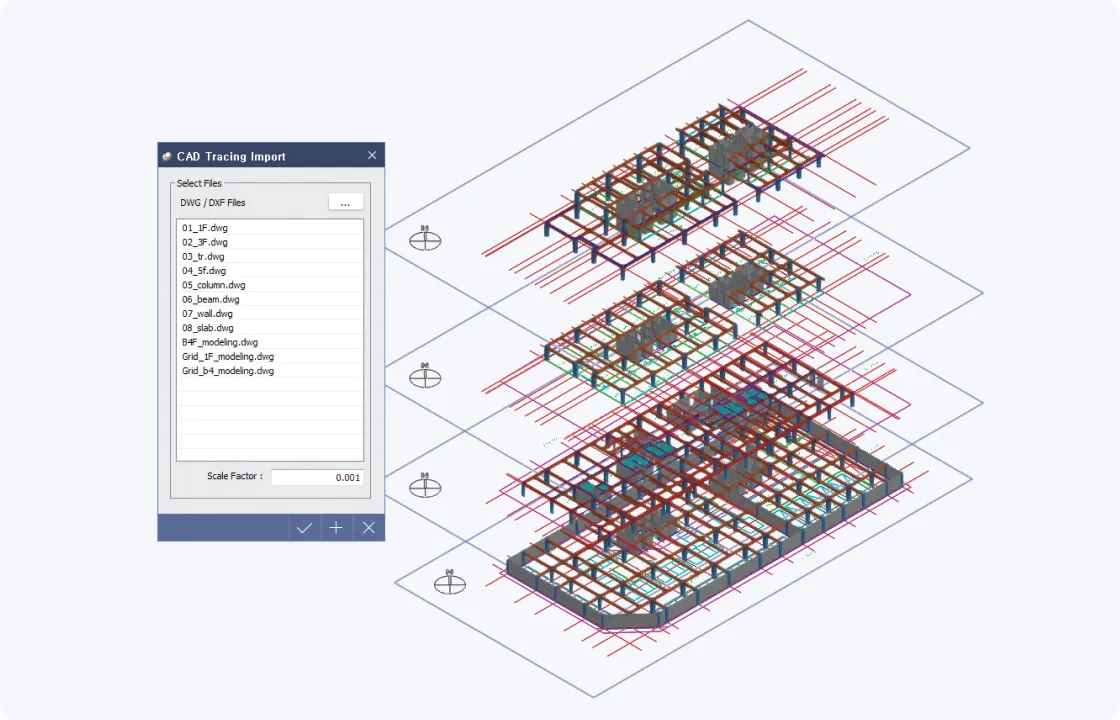Select 02_3F.dwg in the file list

point(270,242)
